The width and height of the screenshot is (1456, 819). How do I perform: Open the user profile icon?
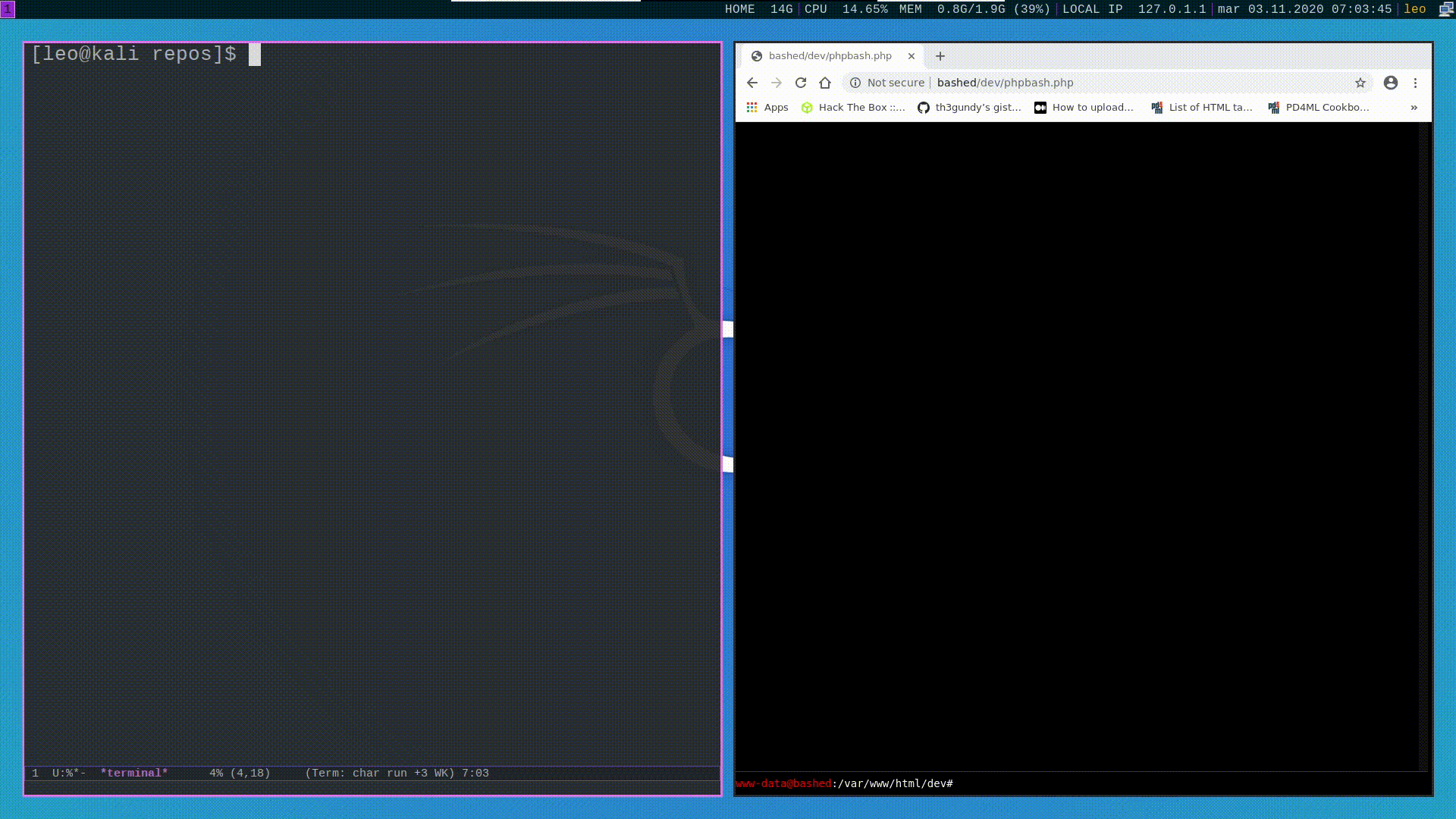coord(1391,83)
